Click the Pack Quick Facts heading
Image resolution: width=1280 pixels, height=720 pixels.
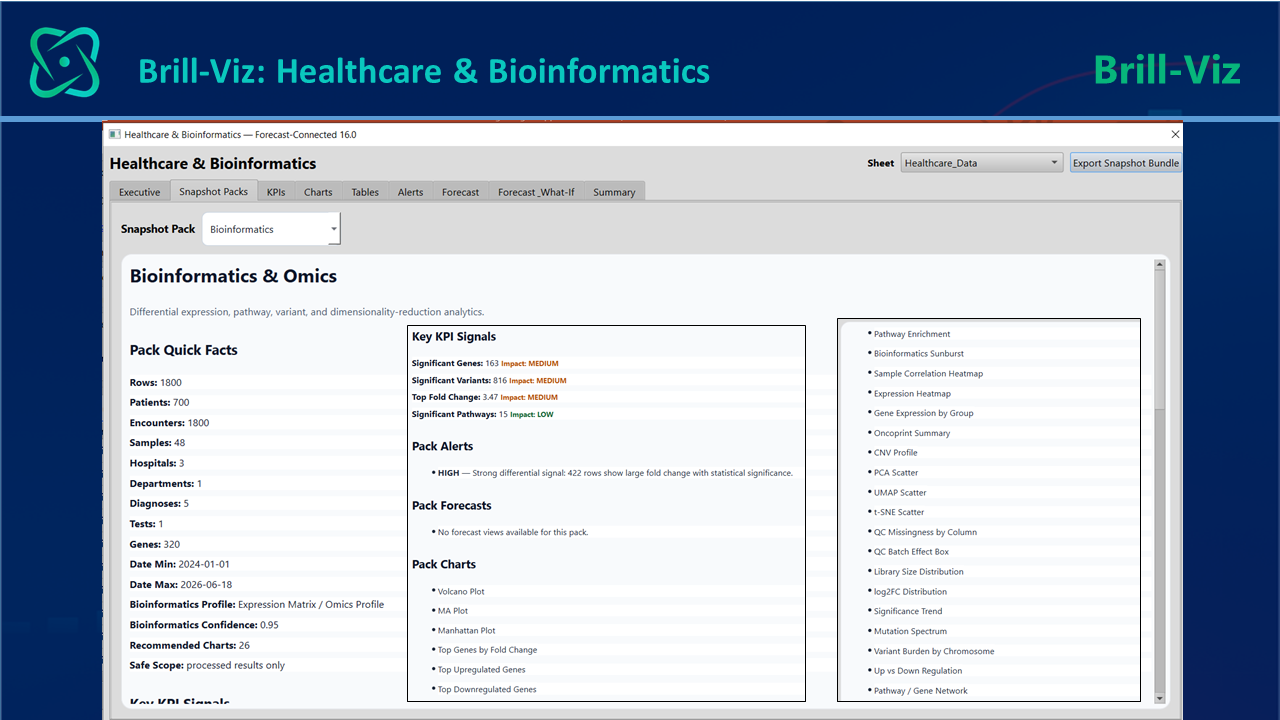(184, 350)
